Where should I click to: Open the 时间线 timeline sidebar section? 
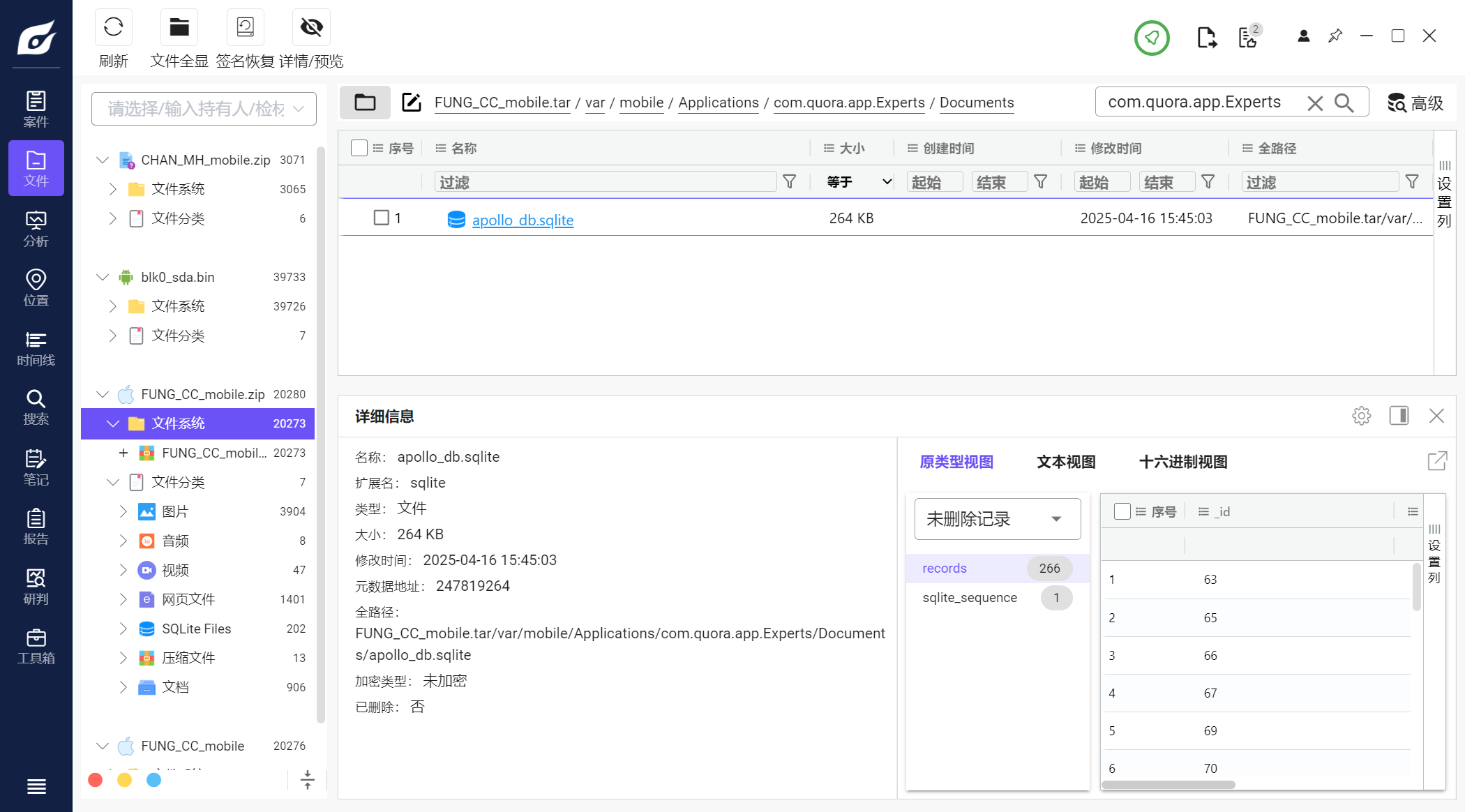click(x=36, y=348)
